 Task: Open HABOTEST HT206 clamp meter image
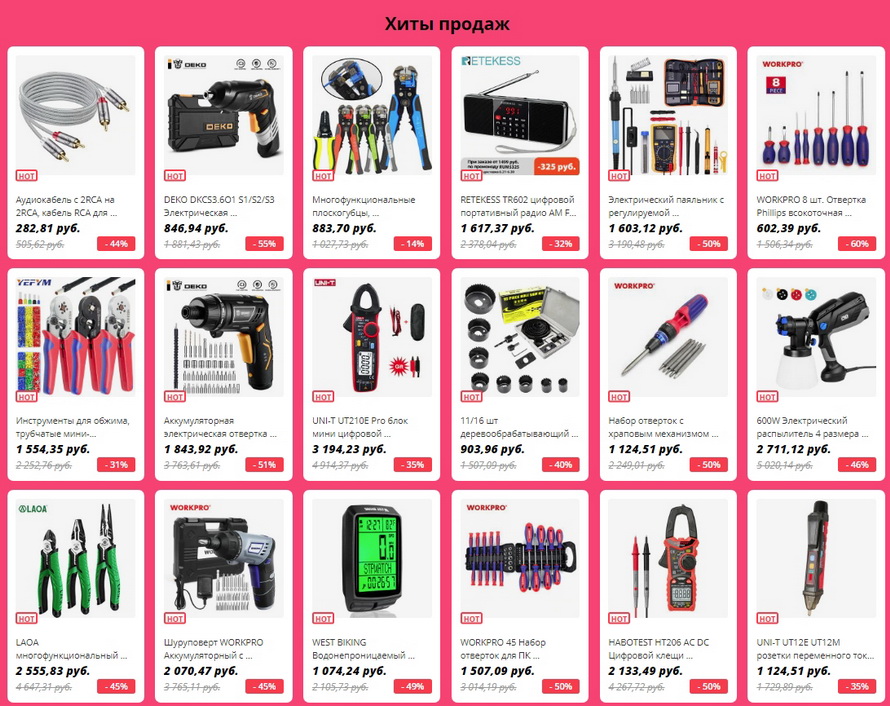tap(668, 558)
